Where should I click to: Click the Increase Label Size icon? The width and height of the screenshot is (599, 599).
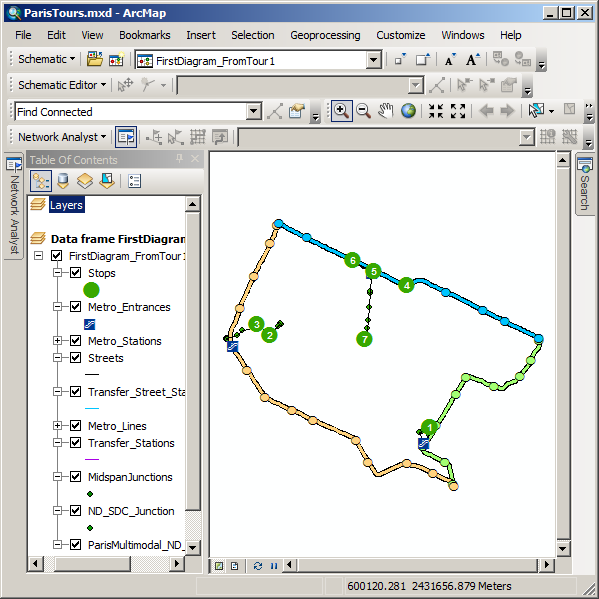point(472,60)
